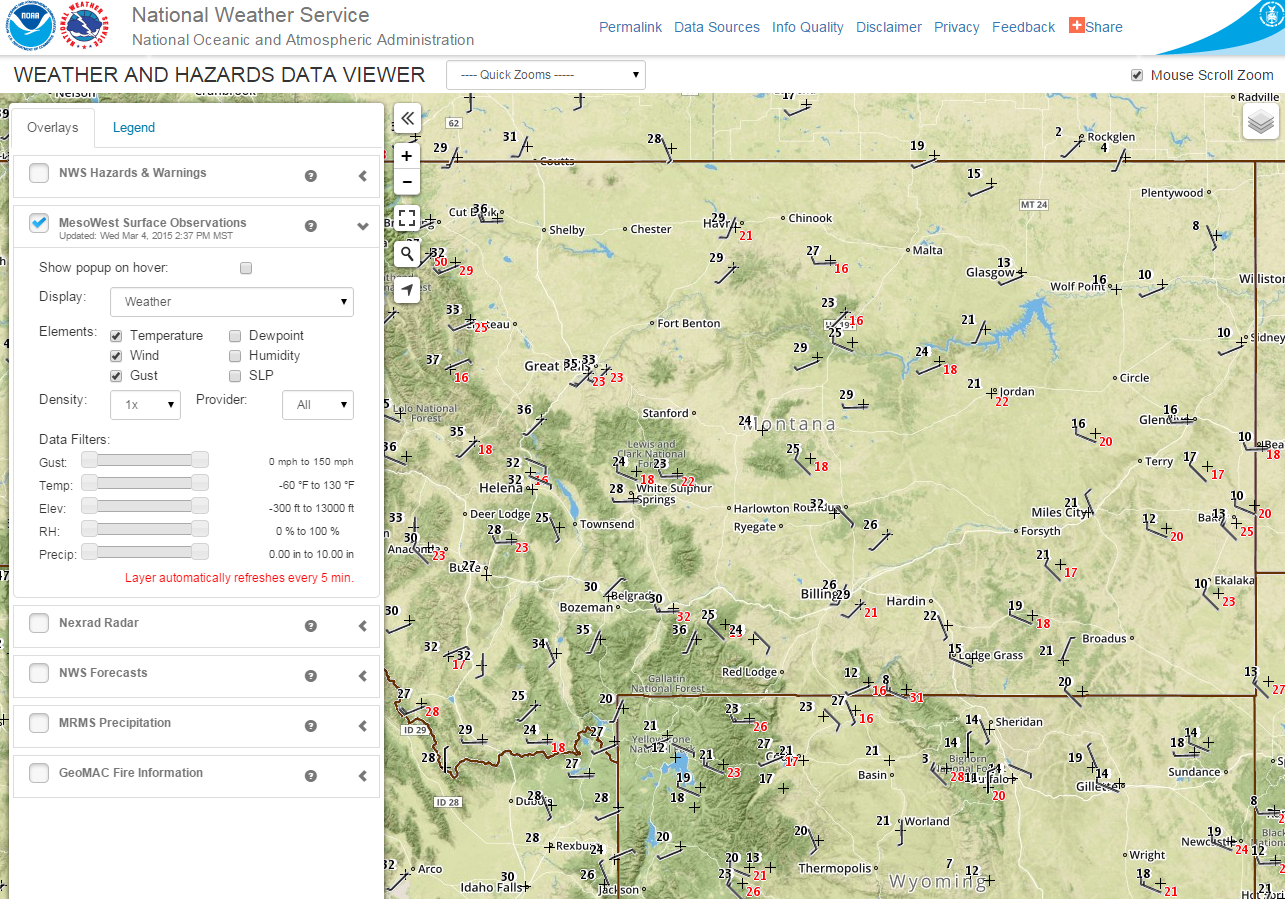The width and height of the screenshot is (1285, 899).
Task: Enable GeoMAC Fire Information overlay
Action: 39,773
